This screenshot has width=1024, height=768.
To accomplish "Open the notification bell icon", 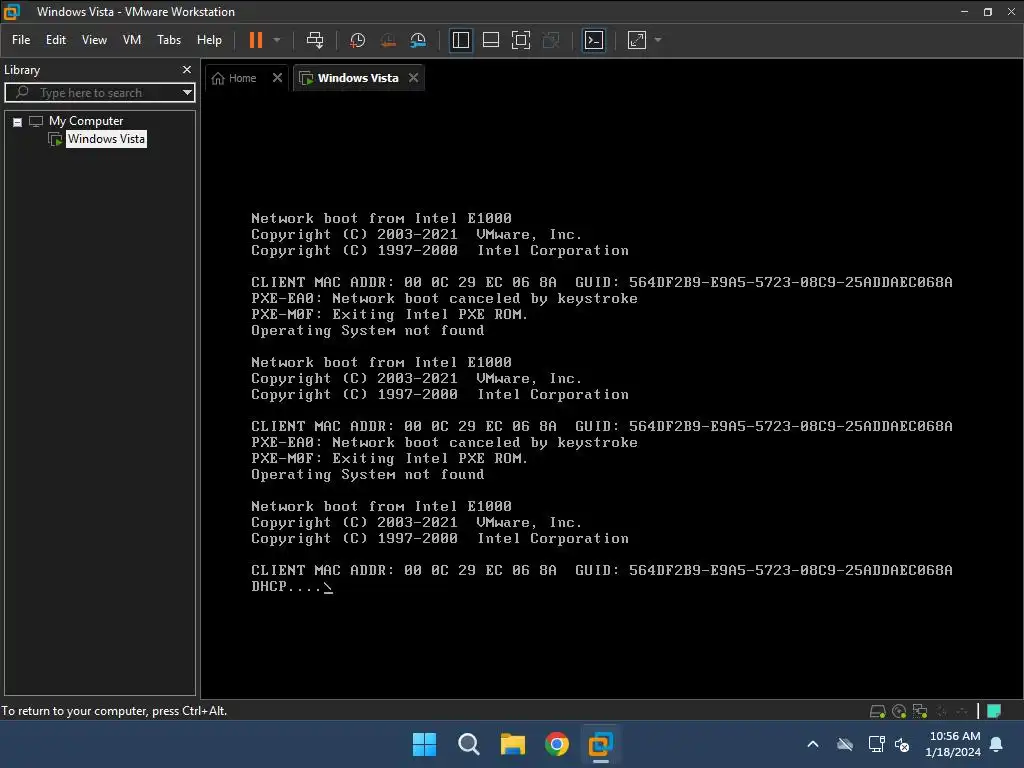I will click(x=997, y=744).
